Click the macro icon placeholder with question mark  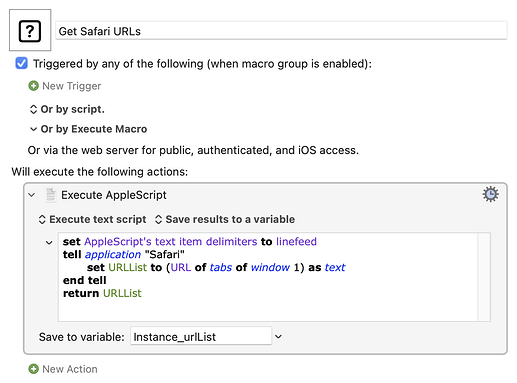coord(30,30)
